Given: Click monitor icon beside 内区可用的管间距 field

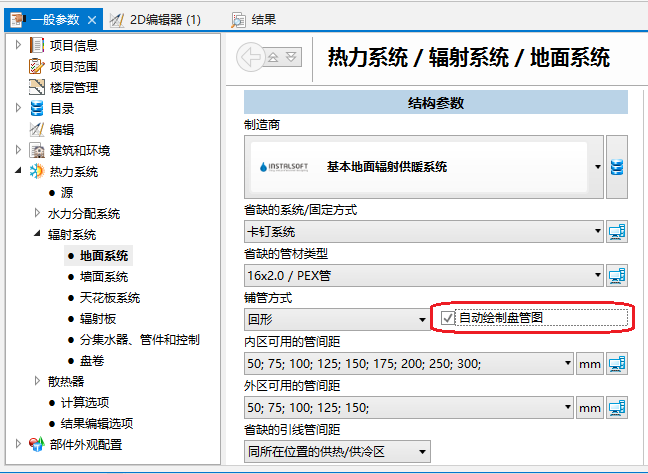Looking at the screenshot, I should point(617,364).
